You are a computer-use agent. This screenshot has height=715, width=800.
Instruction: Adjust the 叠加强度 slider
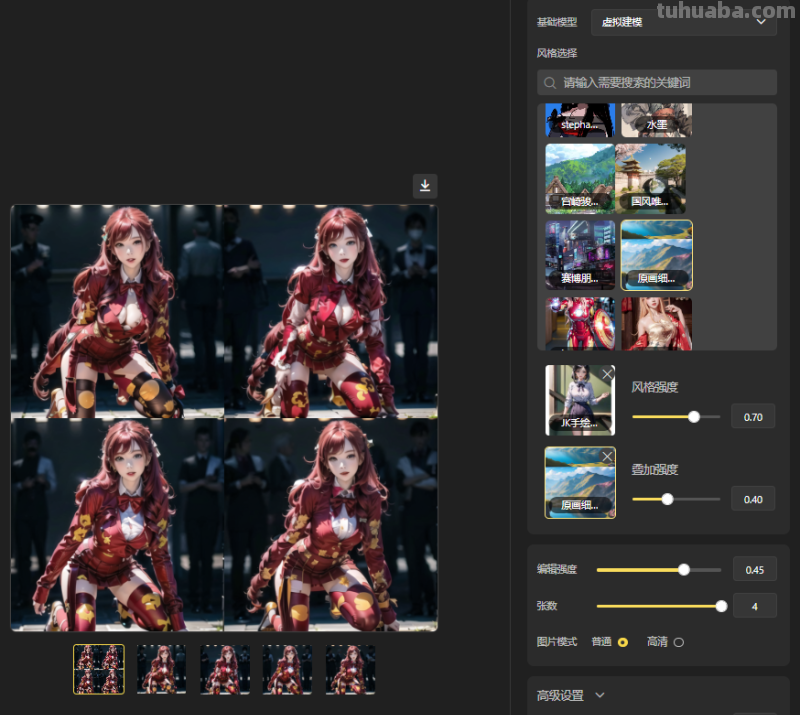(x=667, y=499)
